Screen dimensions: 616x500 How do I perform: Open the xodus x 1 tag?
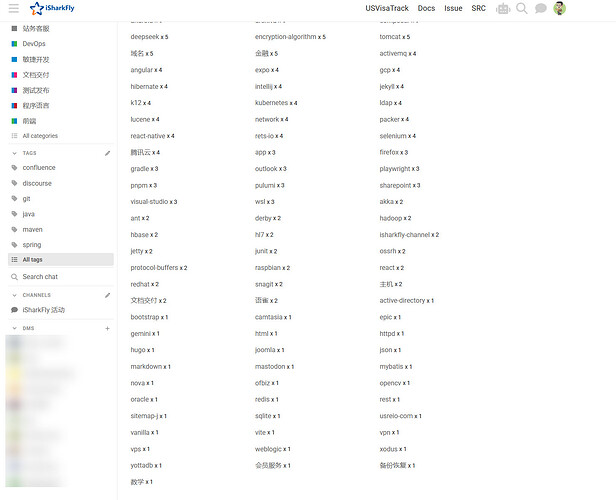point(393,449)
